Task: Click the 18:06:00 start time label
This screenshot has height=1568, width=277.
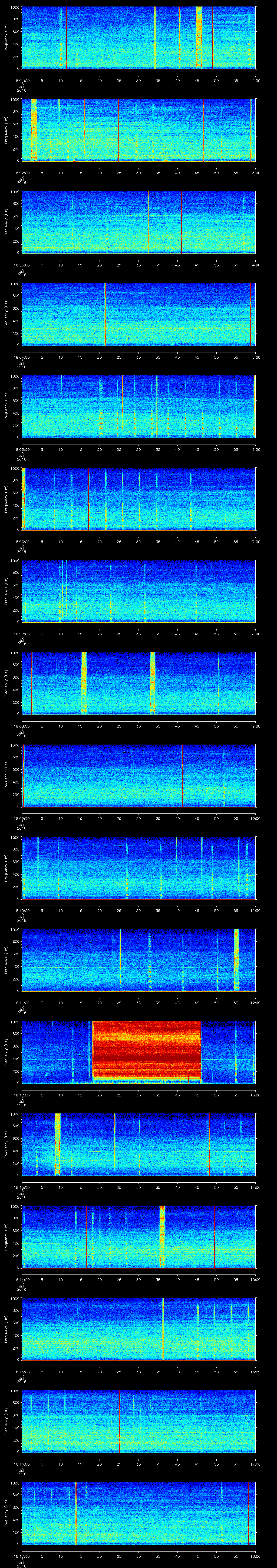Action: pos(21,542)
